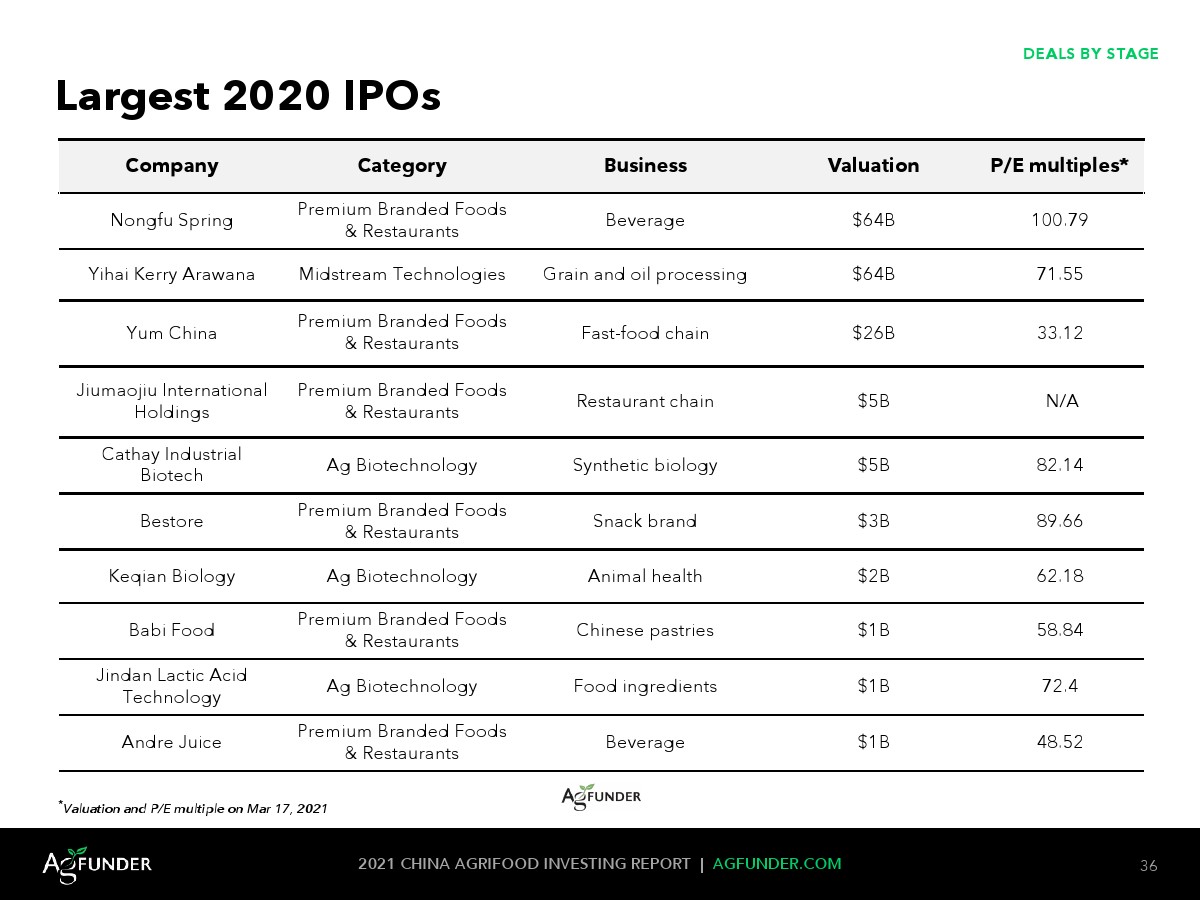This screenshot has height=900, width=1200.
Task: Click the AgFunder logo in the black footer
Action: tap(97, 863)
